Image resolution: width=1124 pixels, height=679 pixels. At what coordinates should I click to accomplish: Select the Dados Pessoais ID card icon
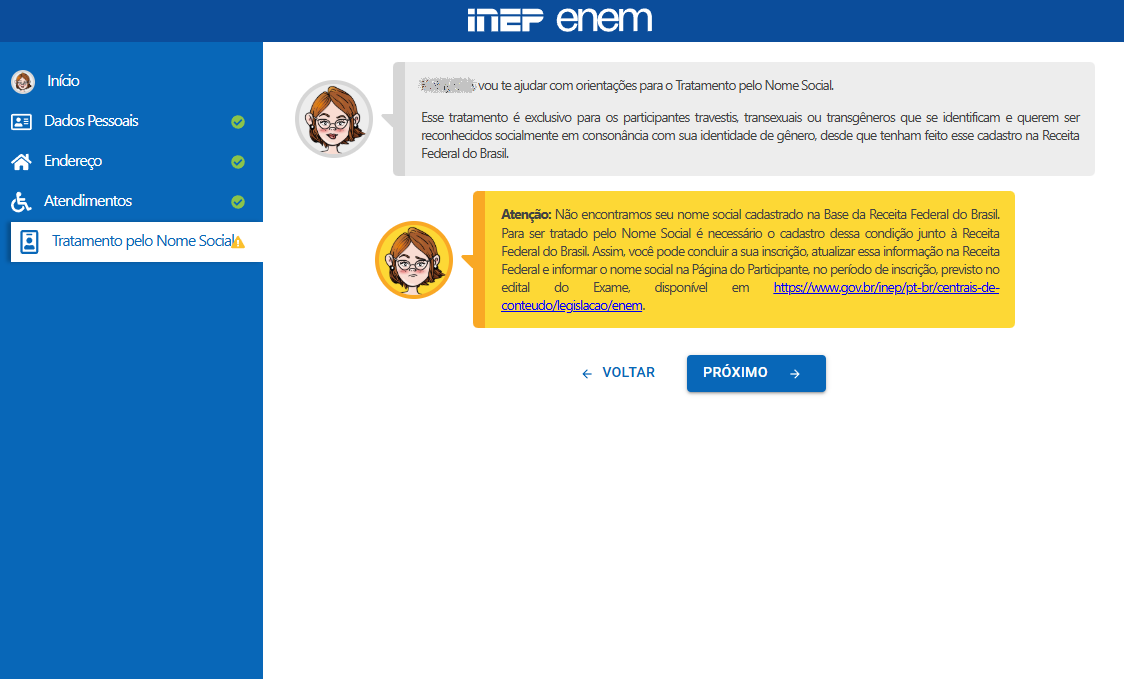[x=23, y=121]
